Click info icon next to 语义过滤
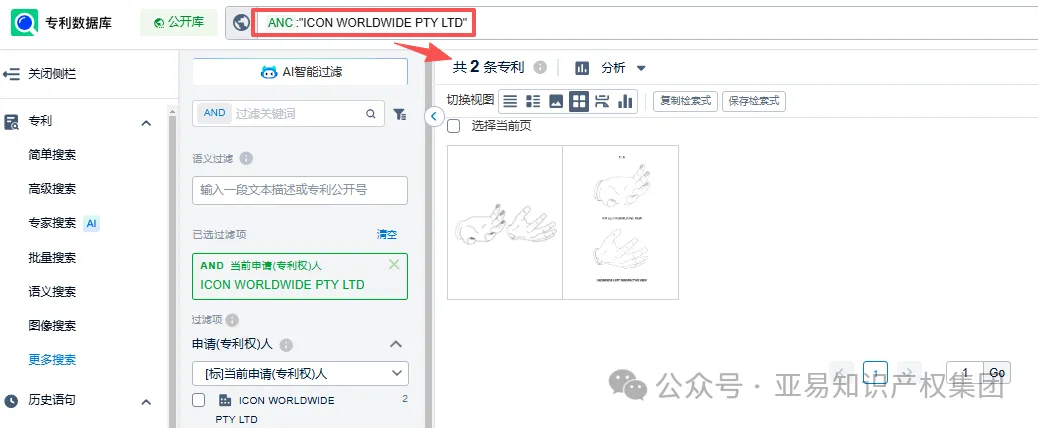 pos(246,159)
